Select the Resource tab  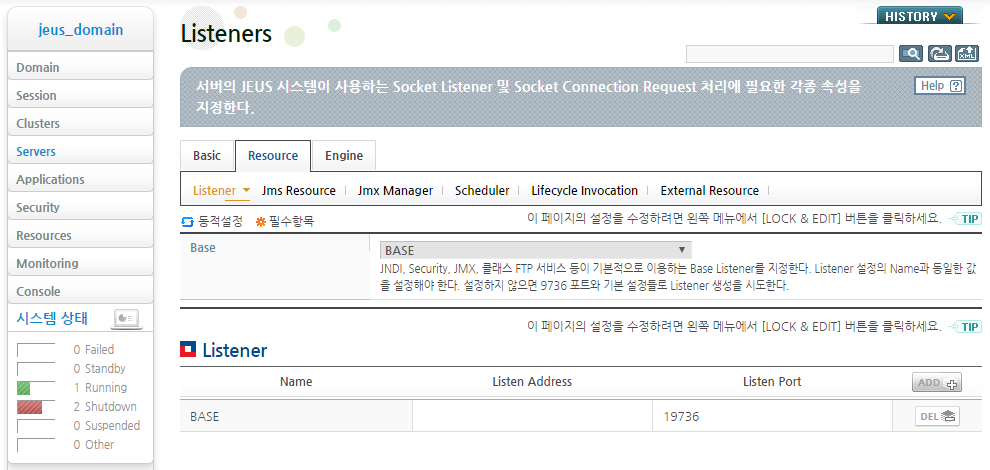coord(273,155)
